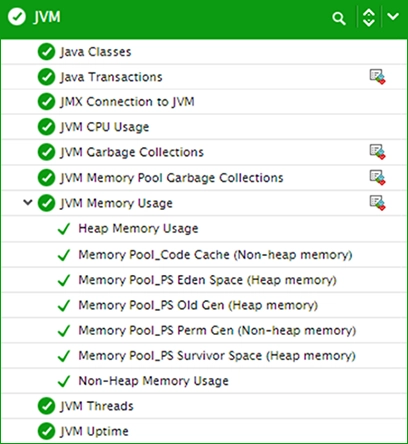Open diagnosis icon for JVM Memory Usage
The width and height of the screenshot is (408, 444).
(377, 203)
